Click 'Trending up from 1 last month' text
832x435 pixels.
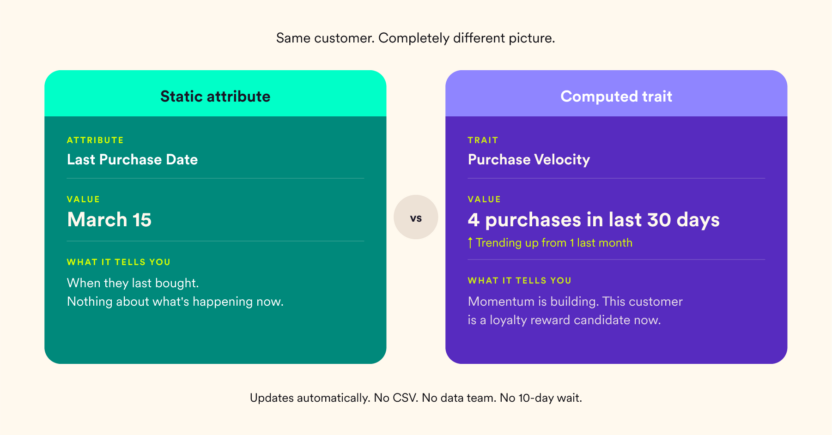pos(554,243)
